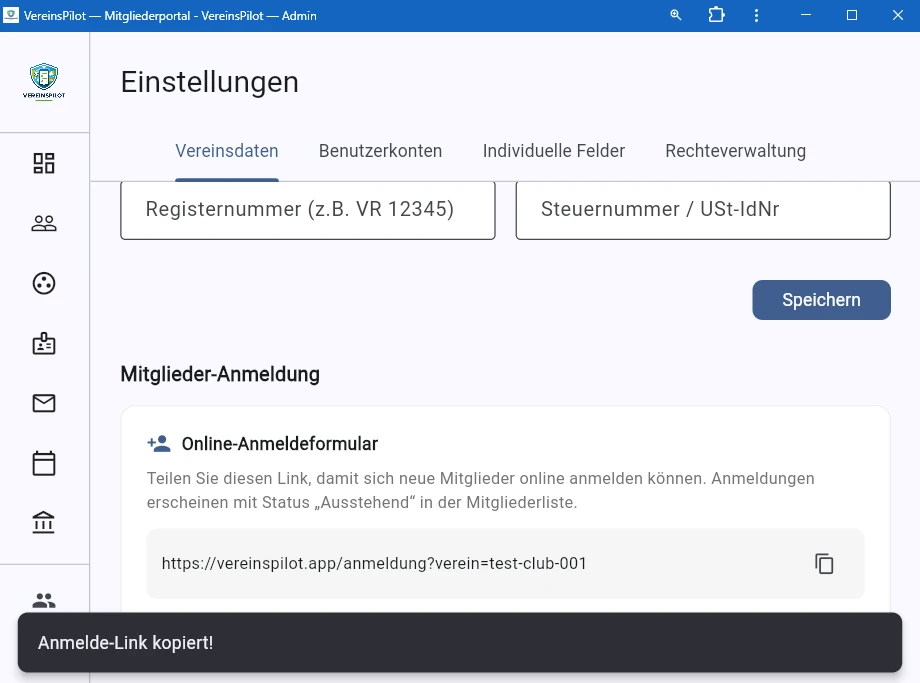Open the membership card icon in the sidebar
Image resolution: width=920 pixels, height=683 pixels.
pos(43,343)
